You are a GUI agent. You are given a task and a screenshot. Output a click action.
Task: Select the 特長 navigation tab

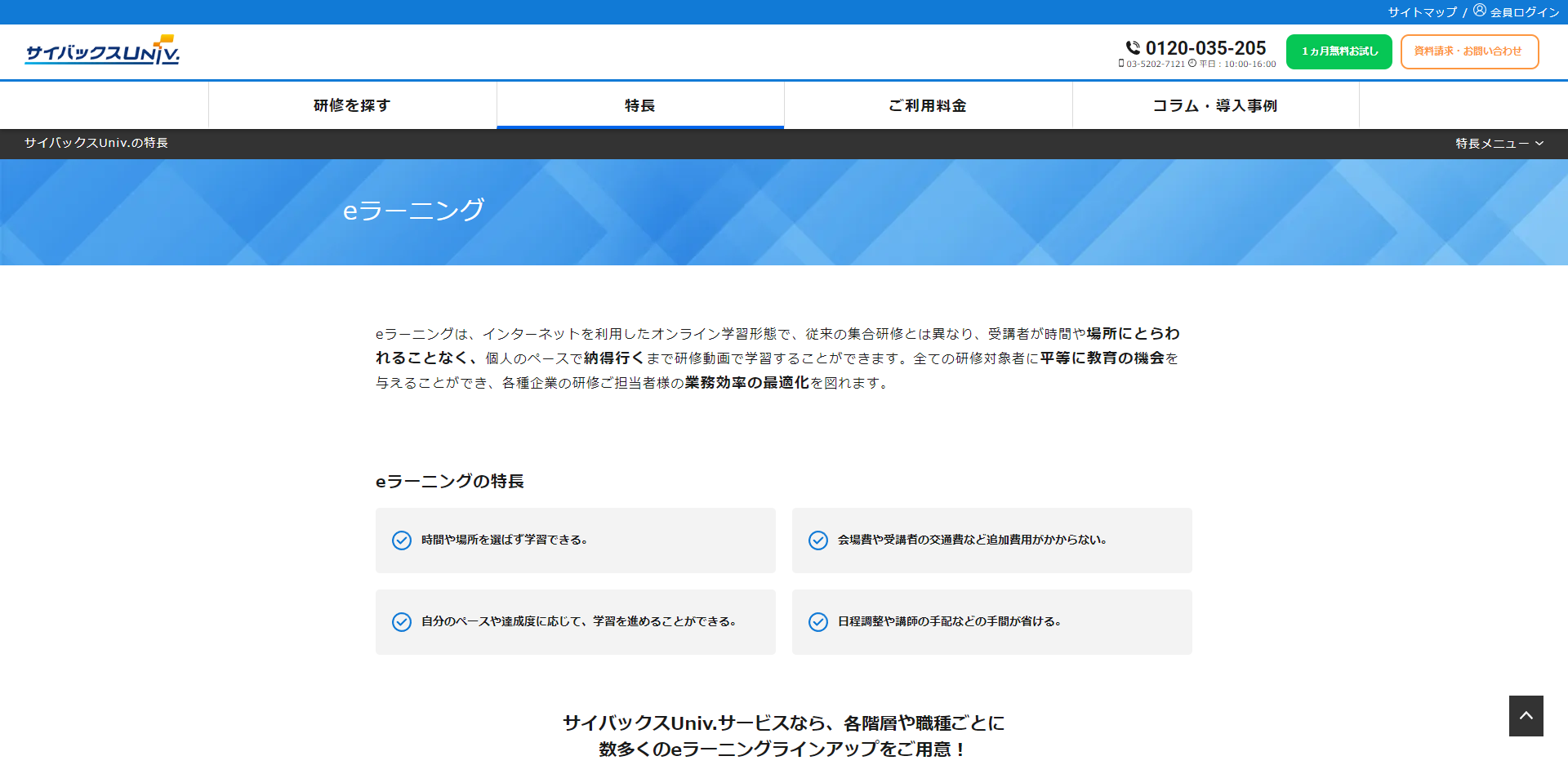(x=640, y=105)
